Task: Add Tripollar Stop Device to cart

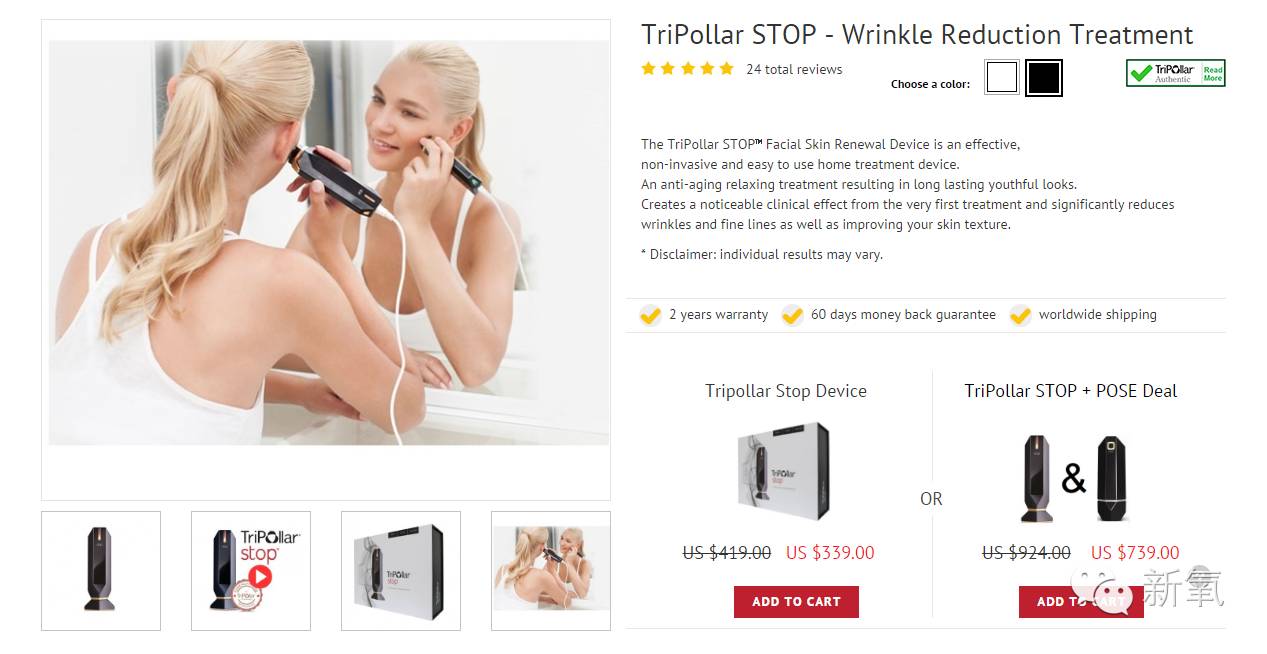Action: [x=796, y=602]
